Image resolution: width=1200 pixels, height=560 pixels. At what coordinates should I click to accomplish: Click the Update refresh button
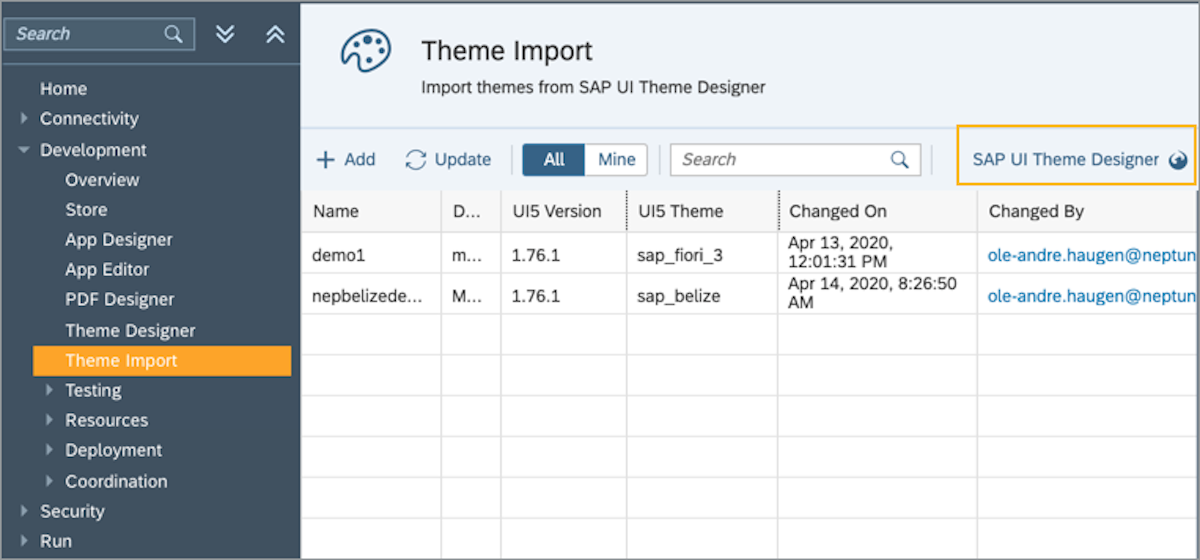(x=448, y=160)
